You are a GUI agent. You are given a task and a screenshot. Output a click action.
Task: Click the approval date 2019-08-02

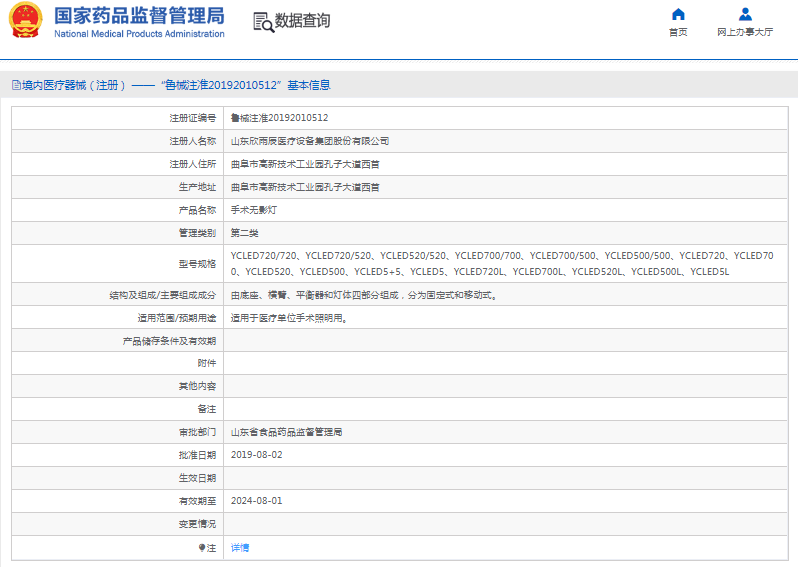(257, 455)
